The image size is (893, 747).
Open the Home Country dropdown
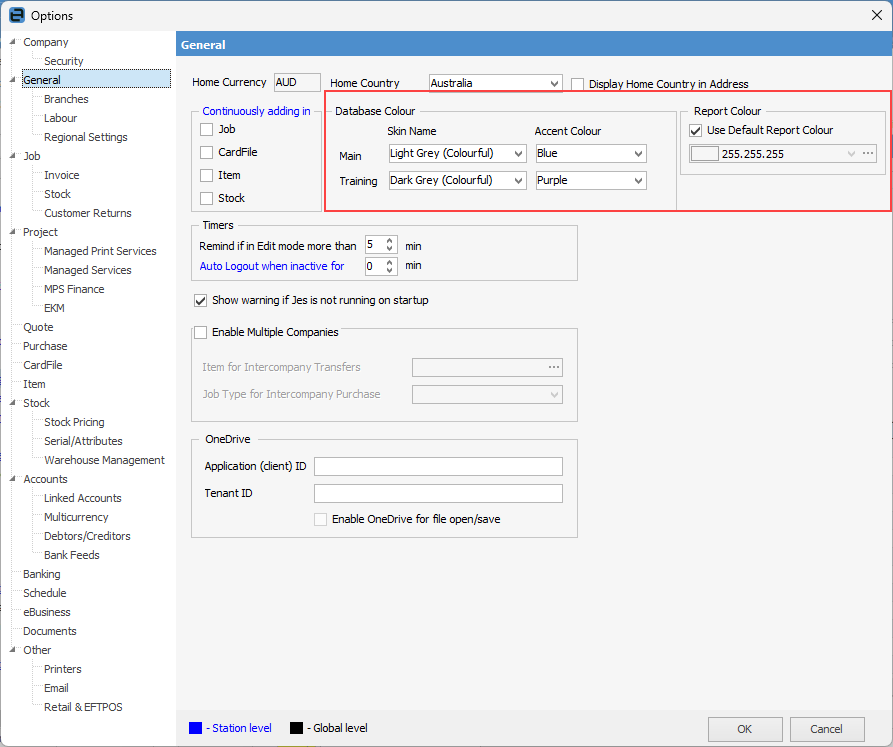pyautogui.click(x=554, y=84)
